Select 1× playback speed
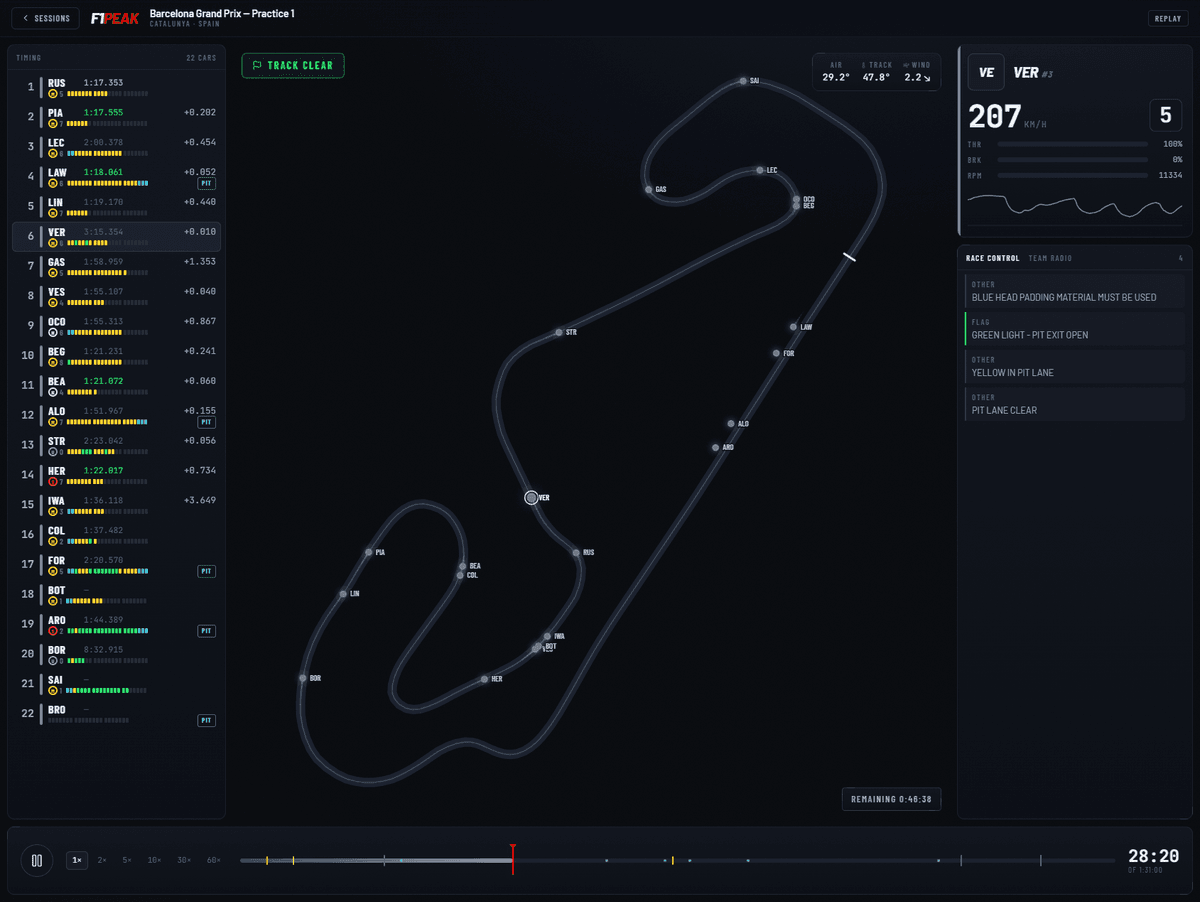This screenshot has width=1200, height=902. 76,860
